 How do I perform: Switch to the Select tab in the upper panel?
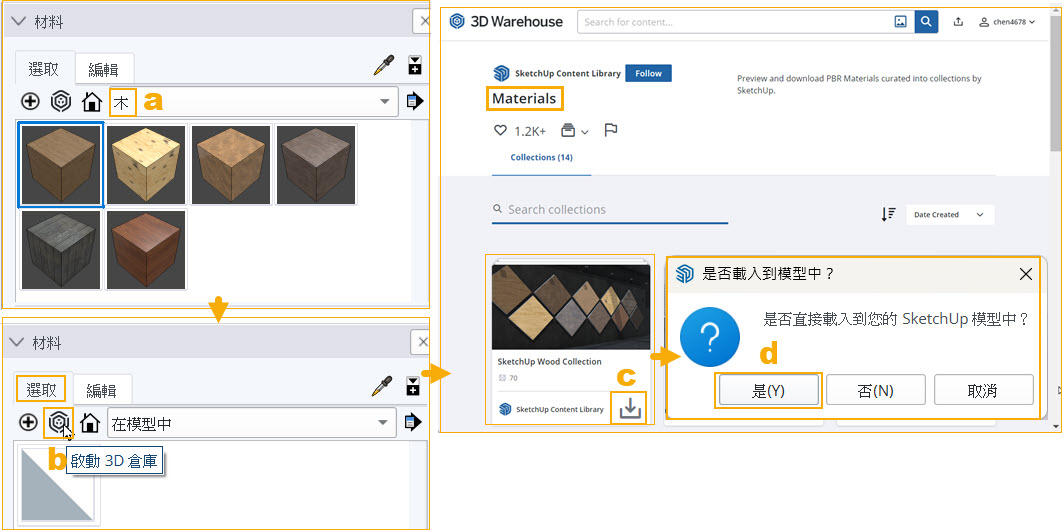click(x=43, y=68)
